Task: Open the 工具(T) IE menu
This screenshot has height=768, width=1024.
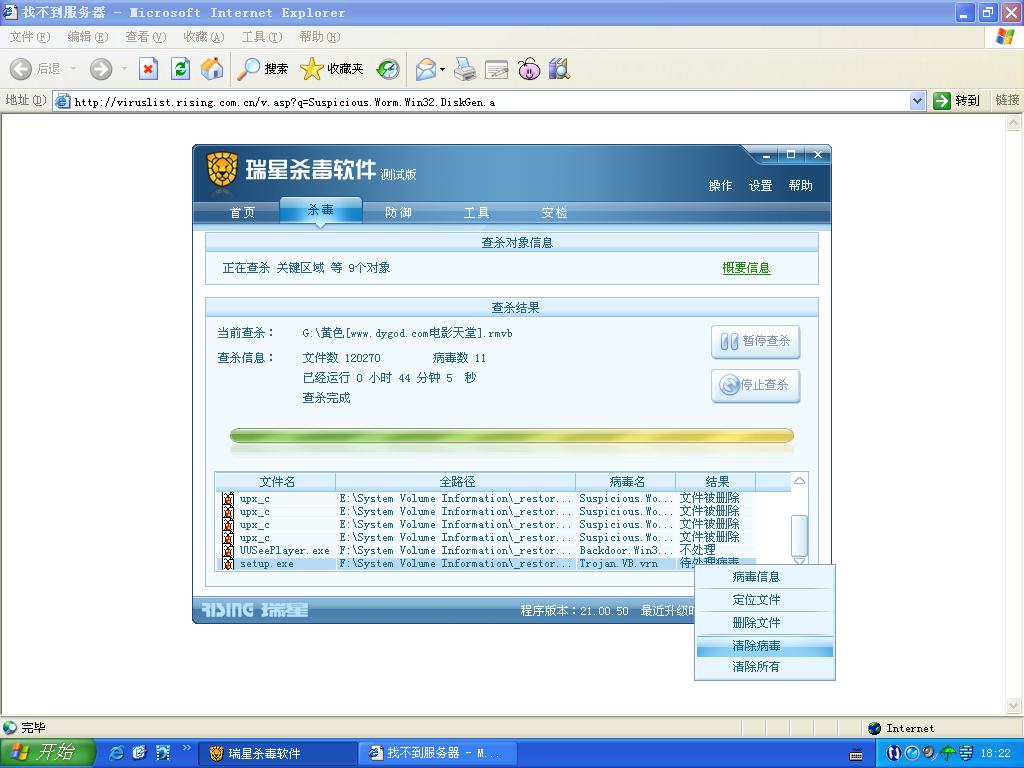Action: [262, 37]
